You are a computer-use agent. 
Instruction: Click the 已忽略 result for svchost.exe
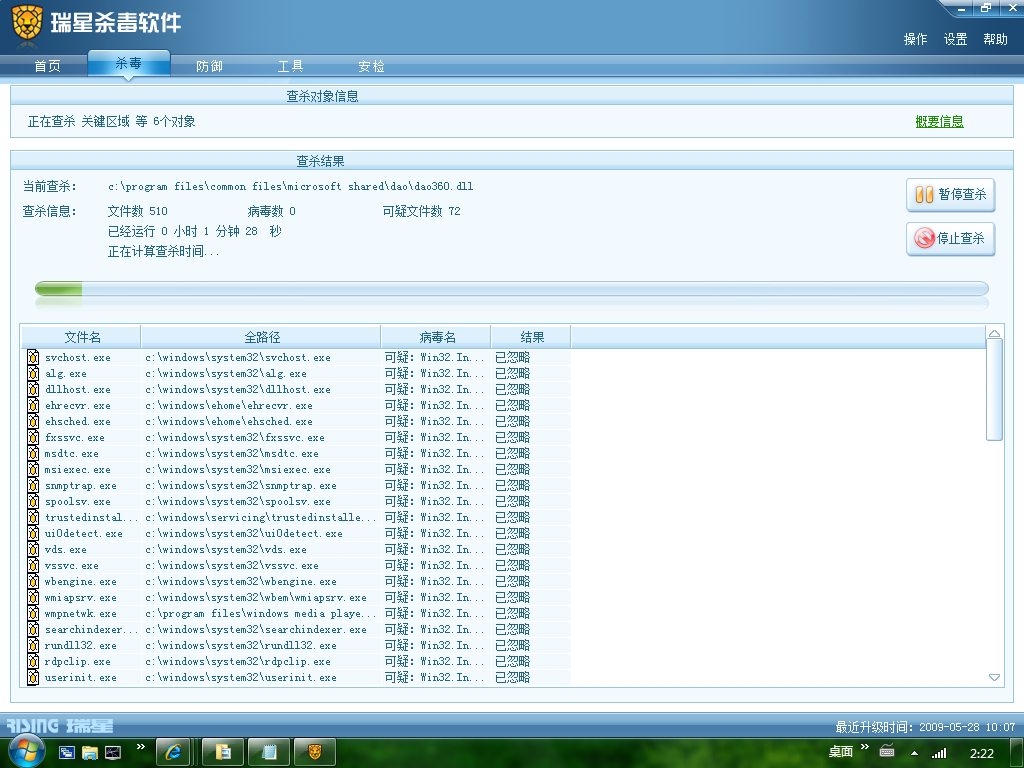(x=513, y=357)
